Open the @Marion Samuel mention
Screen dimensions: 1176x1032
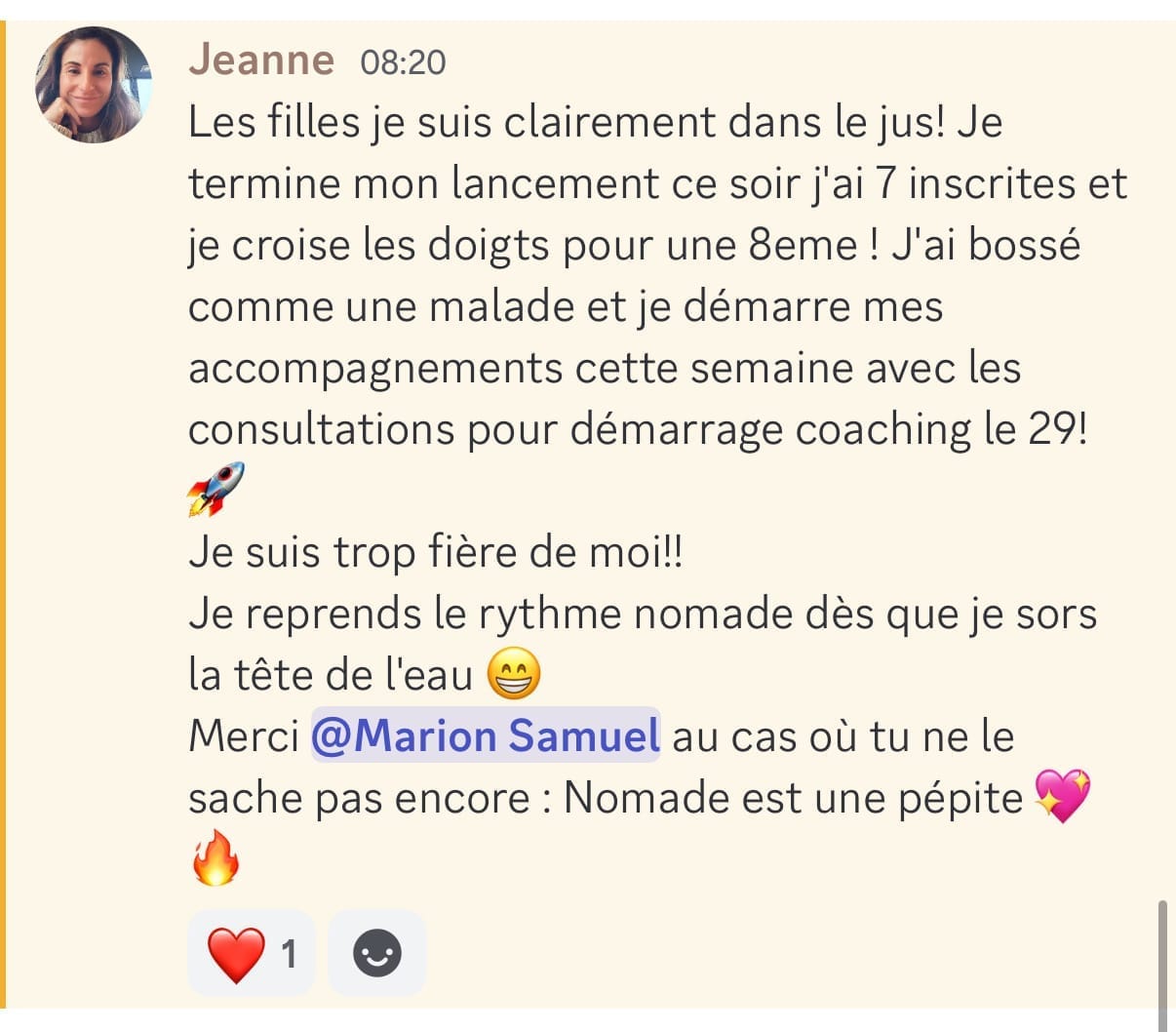[x=486, y=735]
